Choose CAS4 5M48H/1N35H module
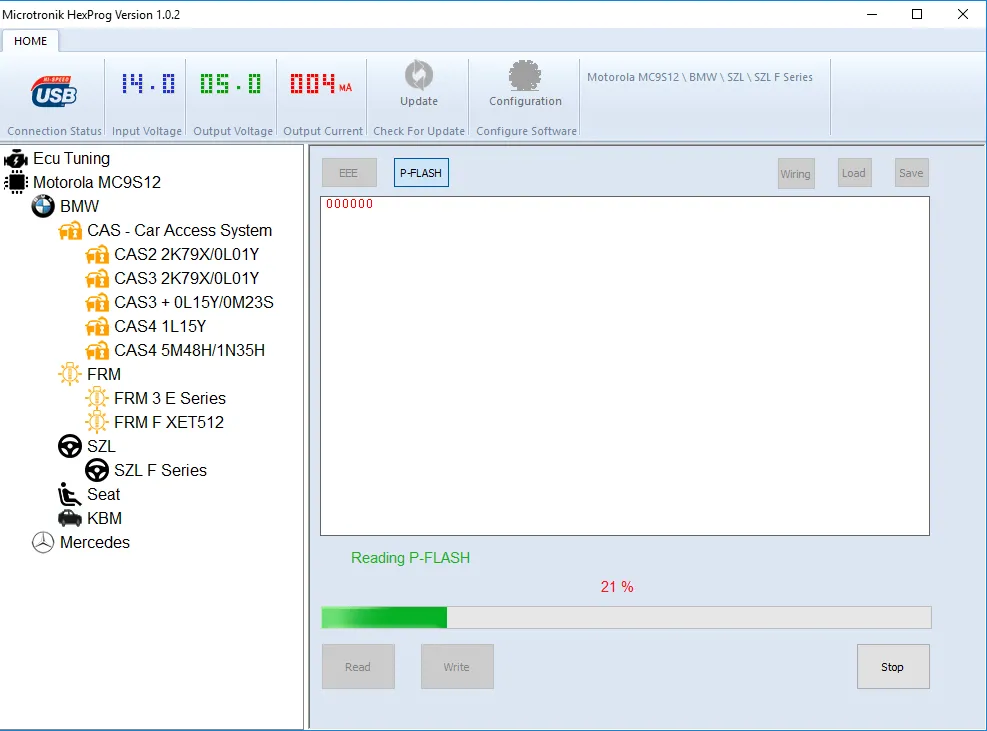Screen dimensions: 987x731 pyautogui.click(x=189, y=350)
